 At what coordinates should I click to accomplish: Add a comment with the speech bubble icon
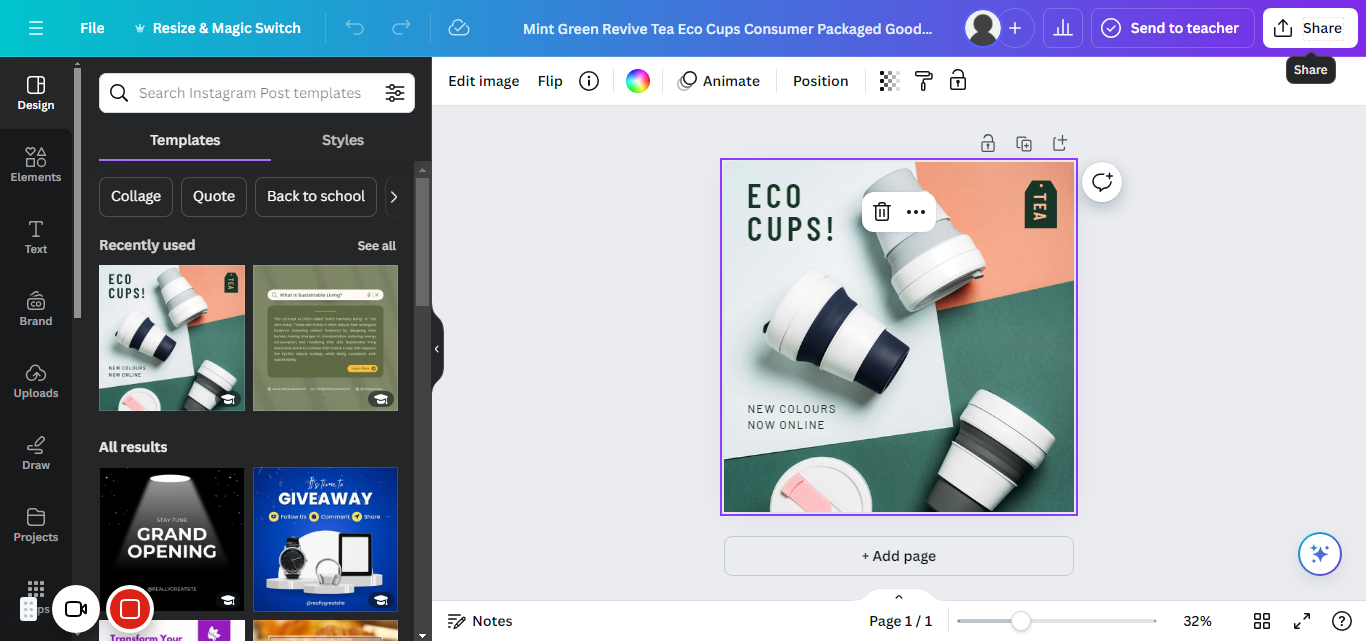point(1102,181)
